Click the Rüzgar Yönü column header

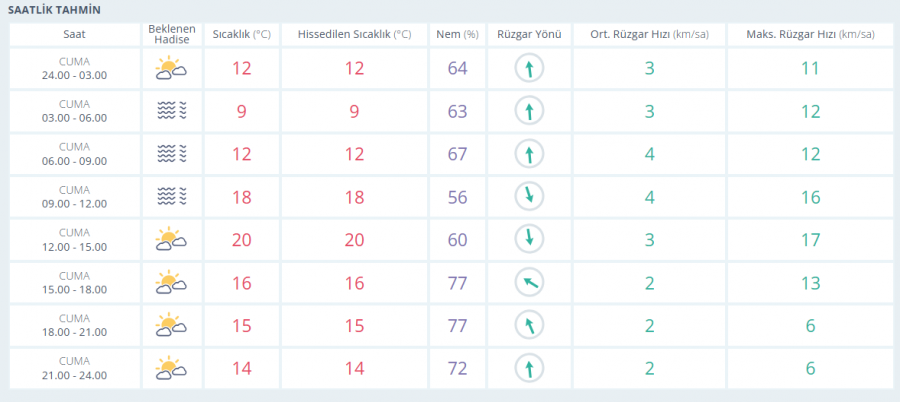pyautogui.click(x=529, y=34)
